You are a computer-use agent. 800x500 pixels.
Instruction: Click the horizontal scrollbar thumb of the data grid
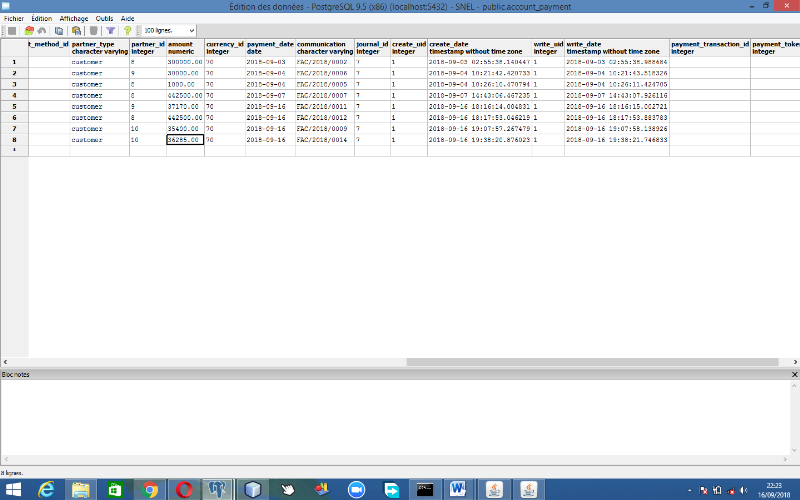[x=592, y=362]
